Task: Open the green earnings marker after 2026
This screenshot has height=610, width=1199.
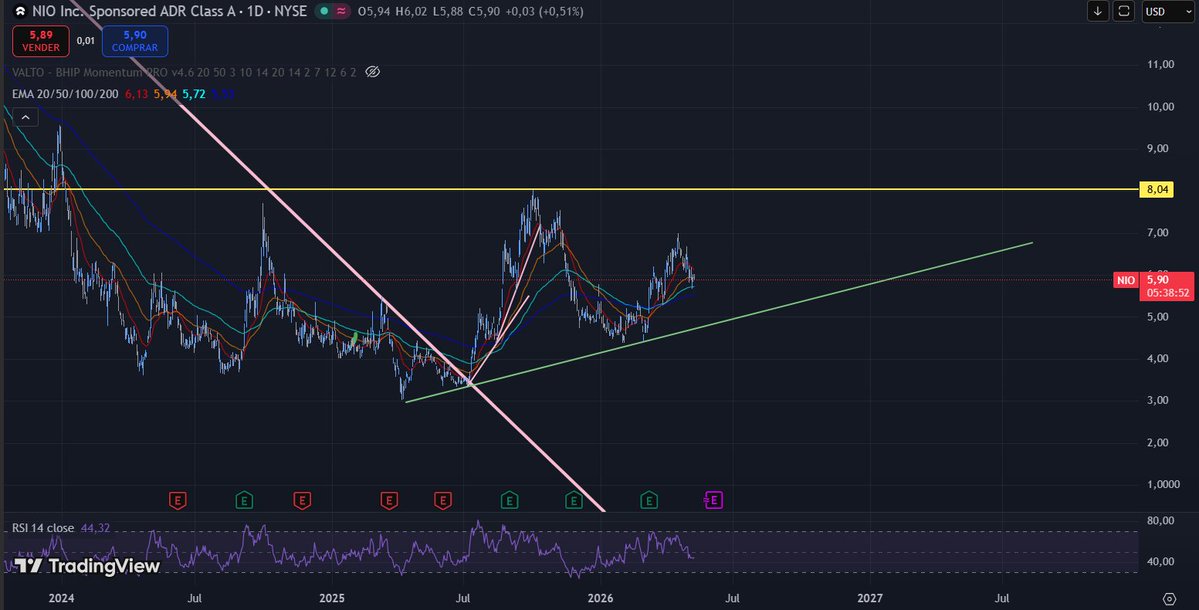Action: (648, 501)
